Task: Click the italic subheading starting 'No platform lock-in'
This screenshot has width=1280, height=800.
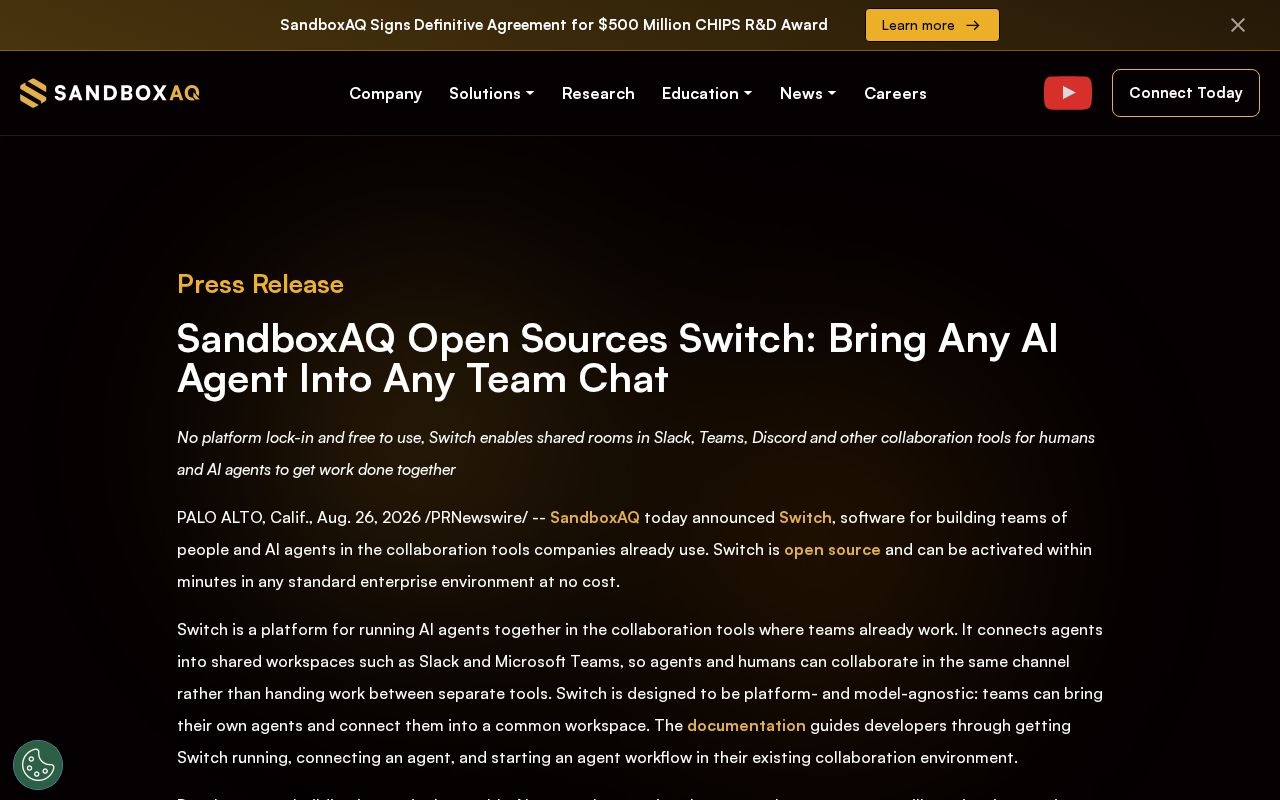Action: 636,453
